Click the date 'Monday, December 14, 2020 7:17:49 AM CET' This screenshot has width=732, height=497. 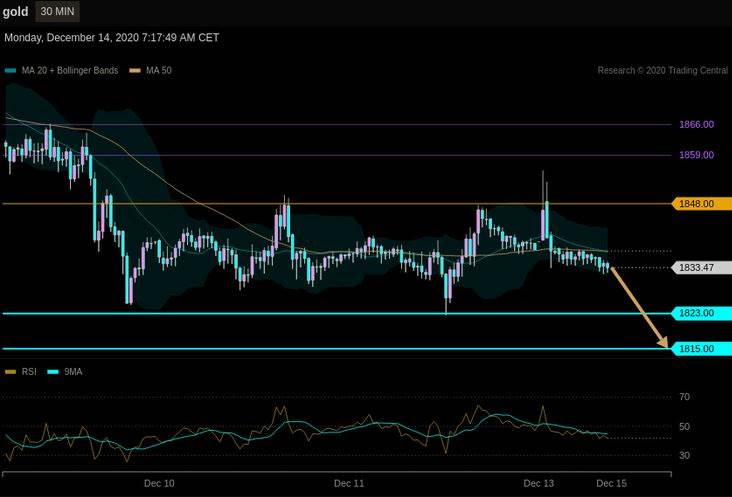112,38
